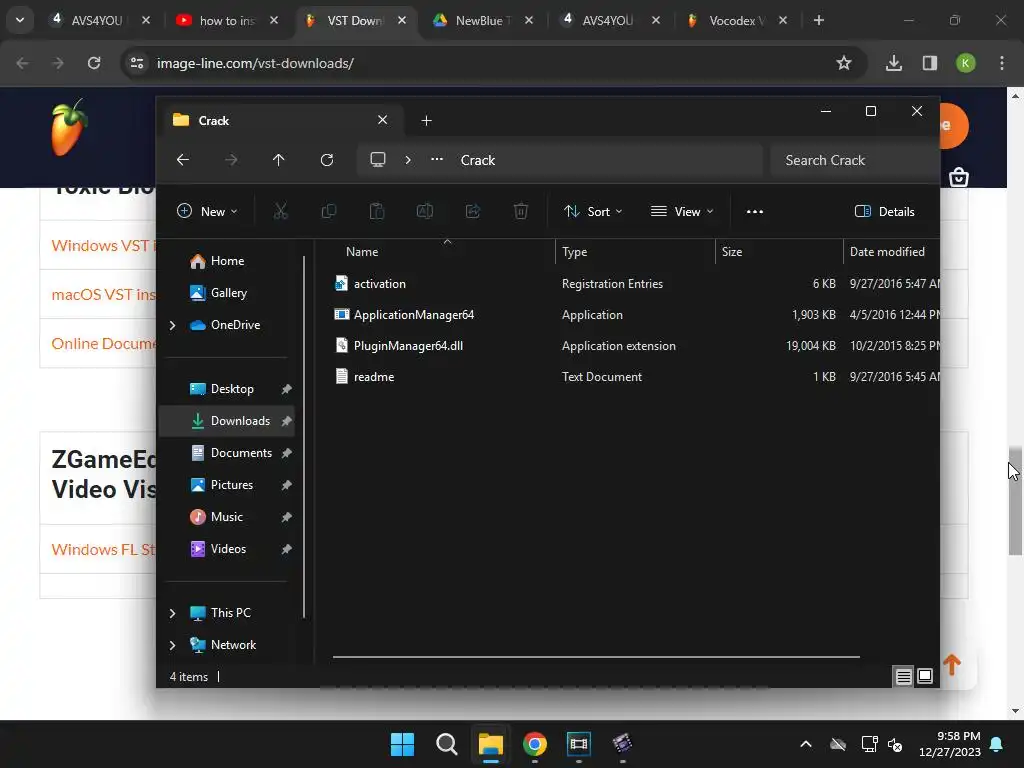Viewport: 1024px width, 768px height.
Task: Open Music in quick access
Action: coord(227,517)
